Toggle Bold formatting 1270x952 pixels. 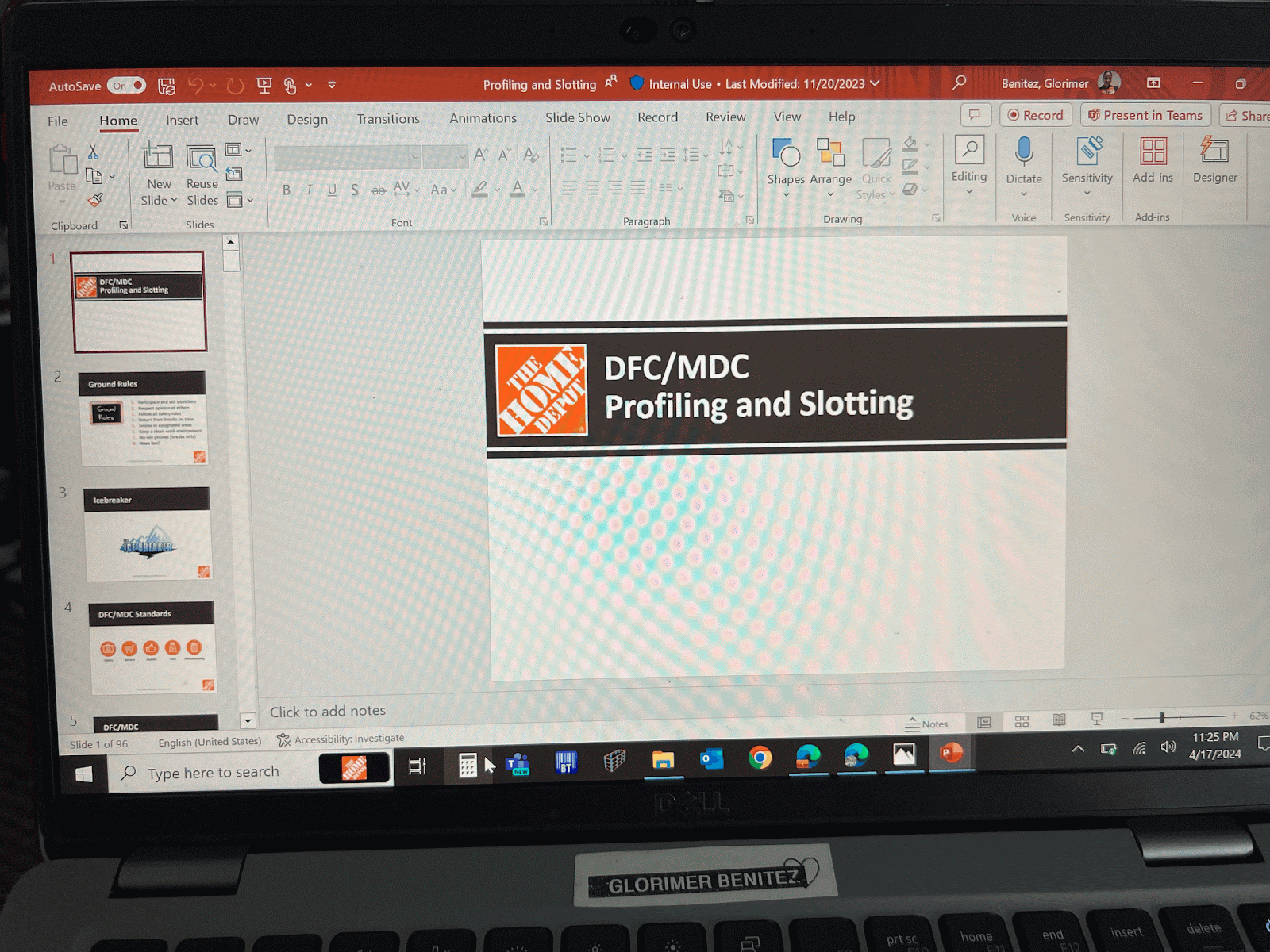click(286, 190)
